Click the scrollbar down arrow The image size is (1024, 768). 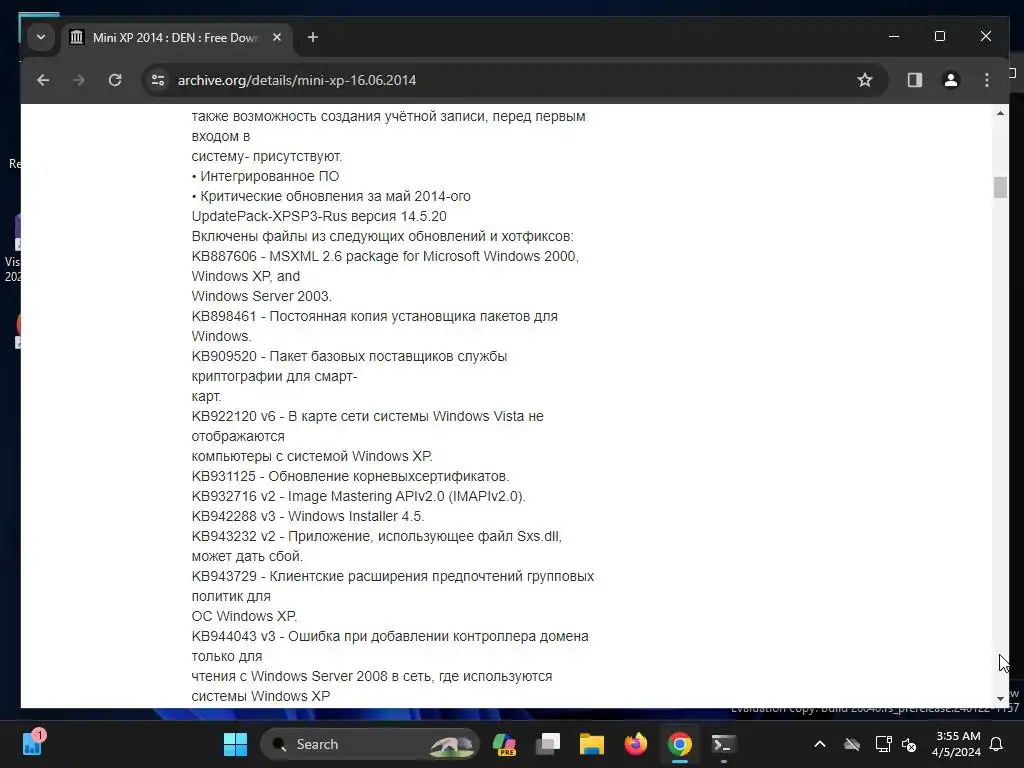point(1000,699)
